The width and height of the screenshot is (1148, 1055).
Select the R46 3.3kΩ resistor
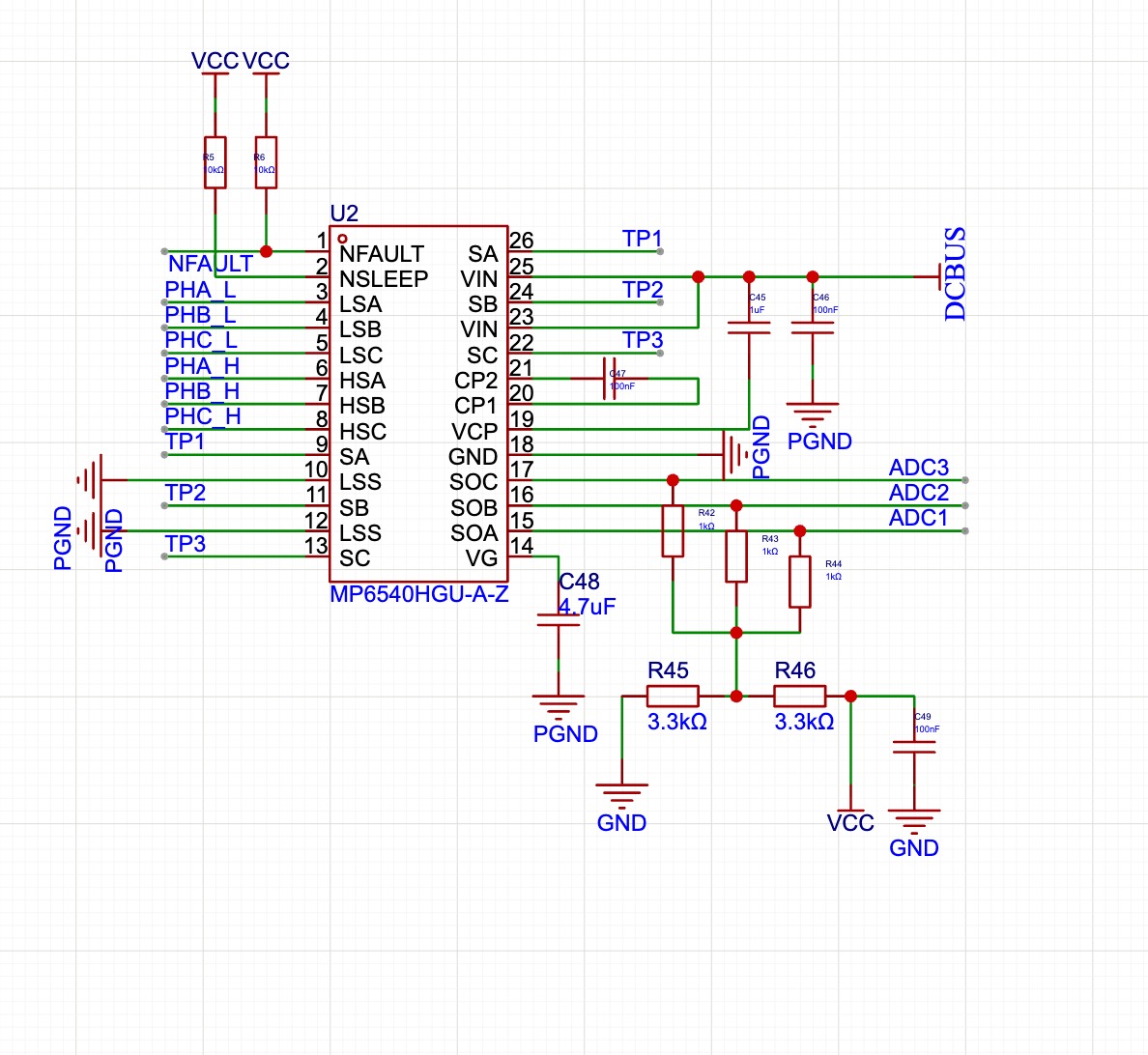coord(800,696)
